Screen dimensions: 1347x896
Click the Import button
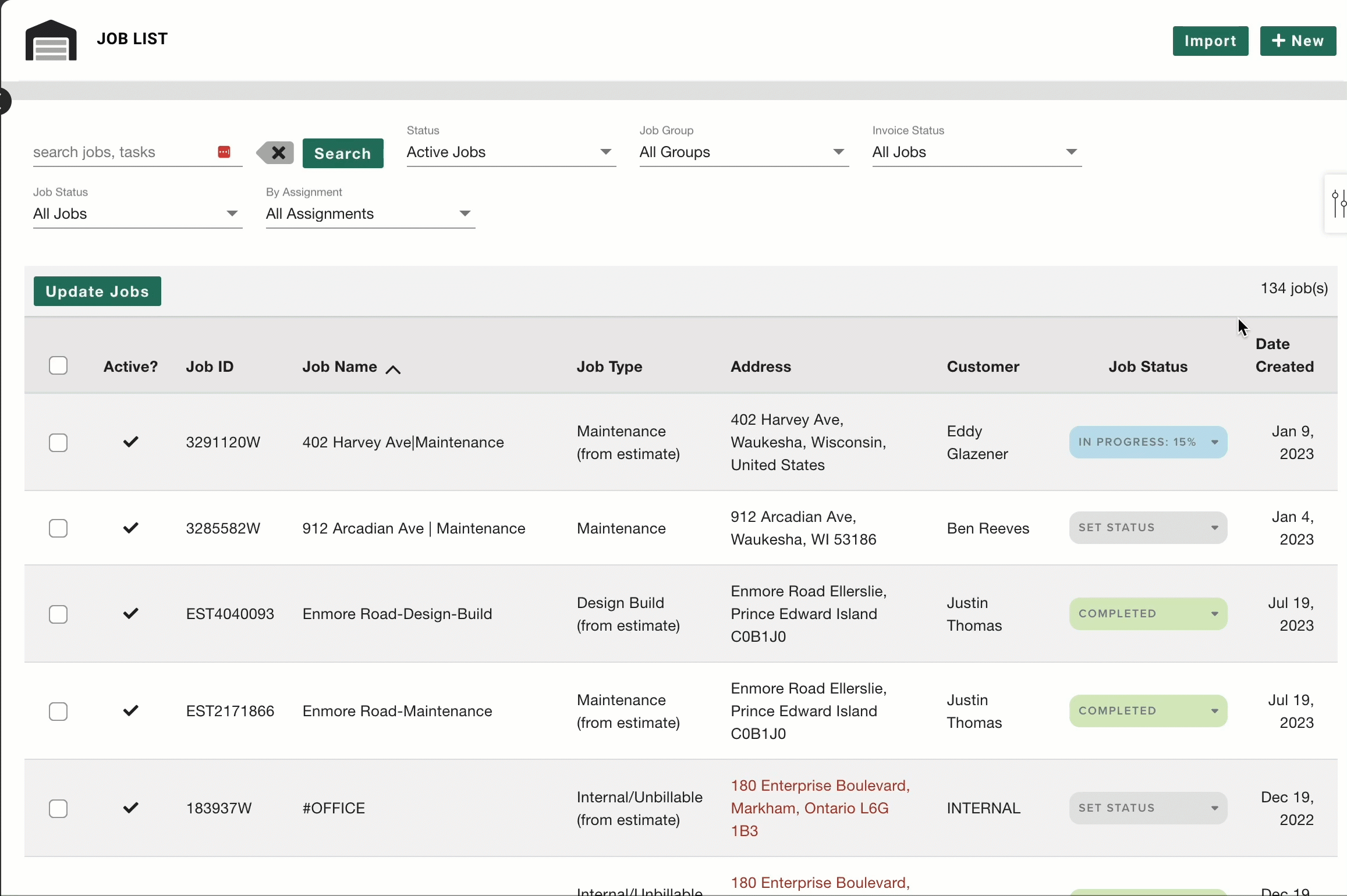[1210, 41]
